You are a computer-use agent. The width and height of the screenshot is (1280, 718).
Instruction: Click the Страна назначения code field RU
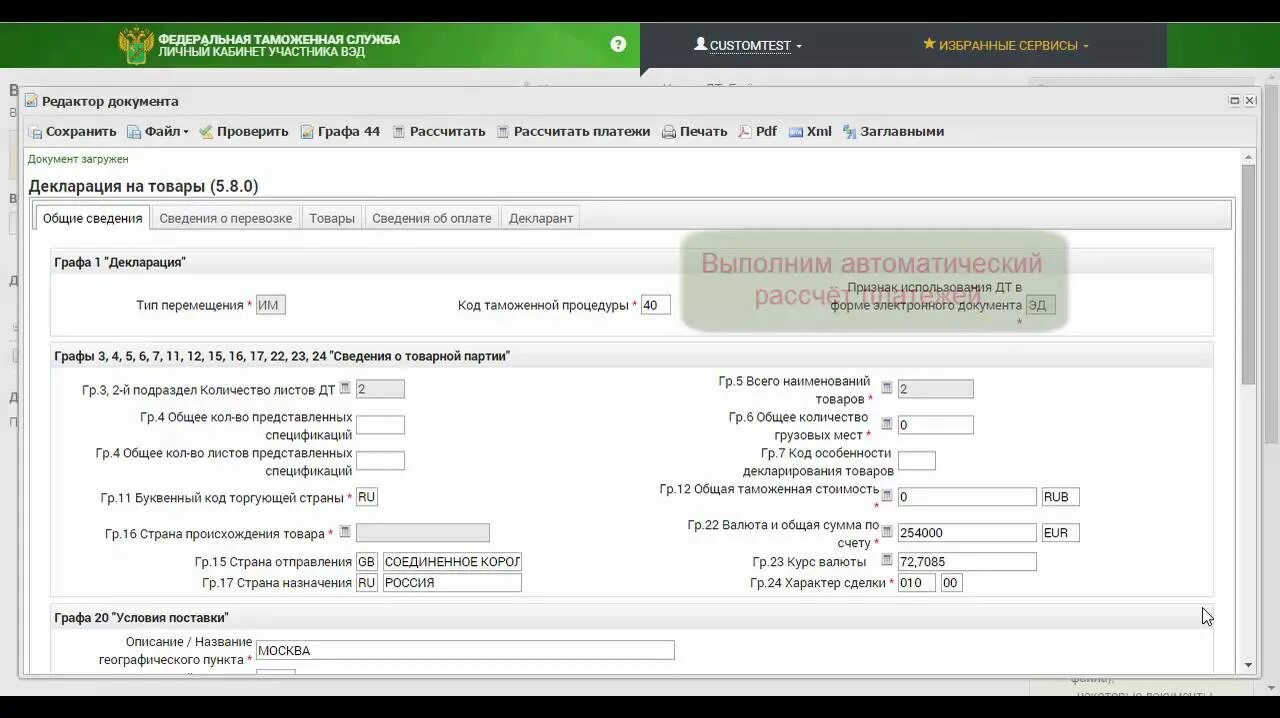pyautogui.click(x=366, y=583)
